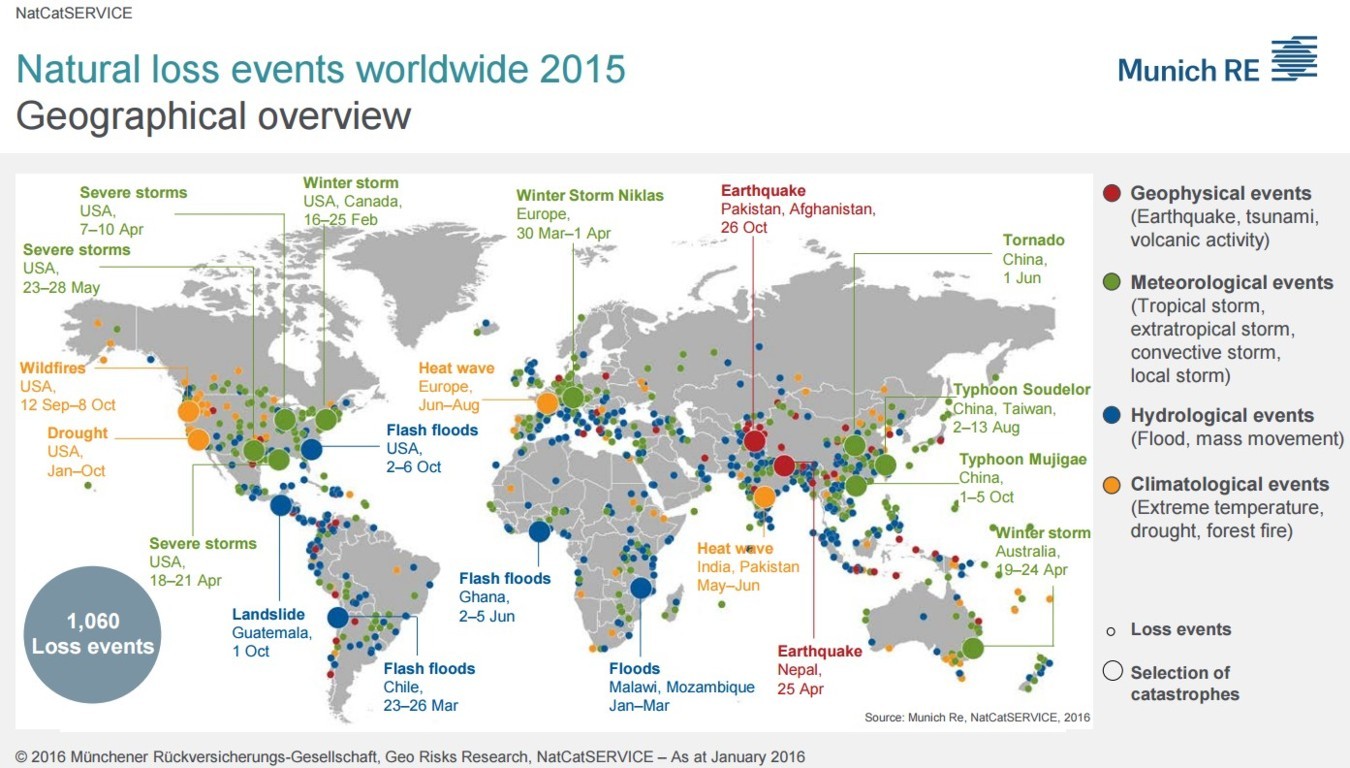Image resolution: width=1350 pixels, height=768 pixels.
Task: Click the blue circle for Chile flash floods
Action: [x=338, y=618]
